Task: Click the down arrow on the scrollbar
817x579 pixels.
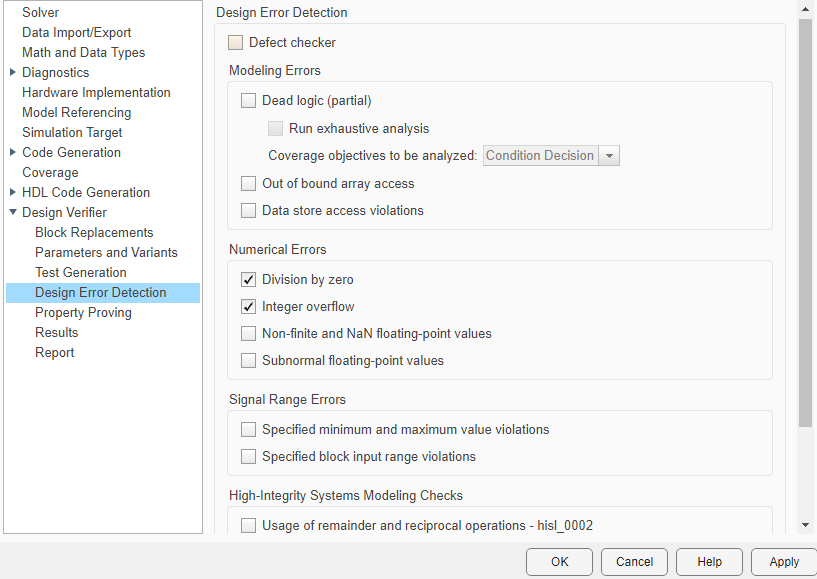Action: pos(807,524)
